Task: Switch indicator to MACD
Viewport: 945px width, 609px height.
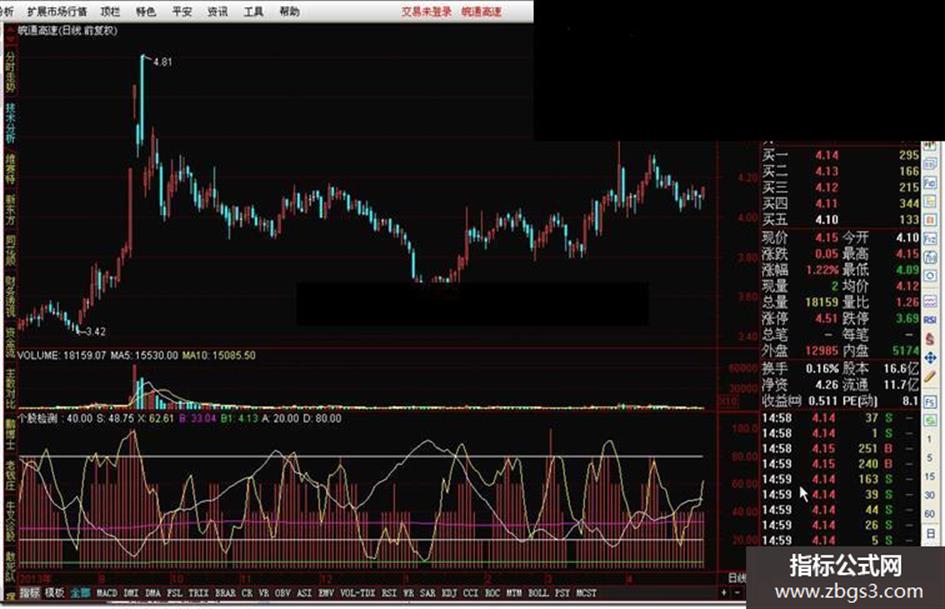Action: (x=107, y=593)
